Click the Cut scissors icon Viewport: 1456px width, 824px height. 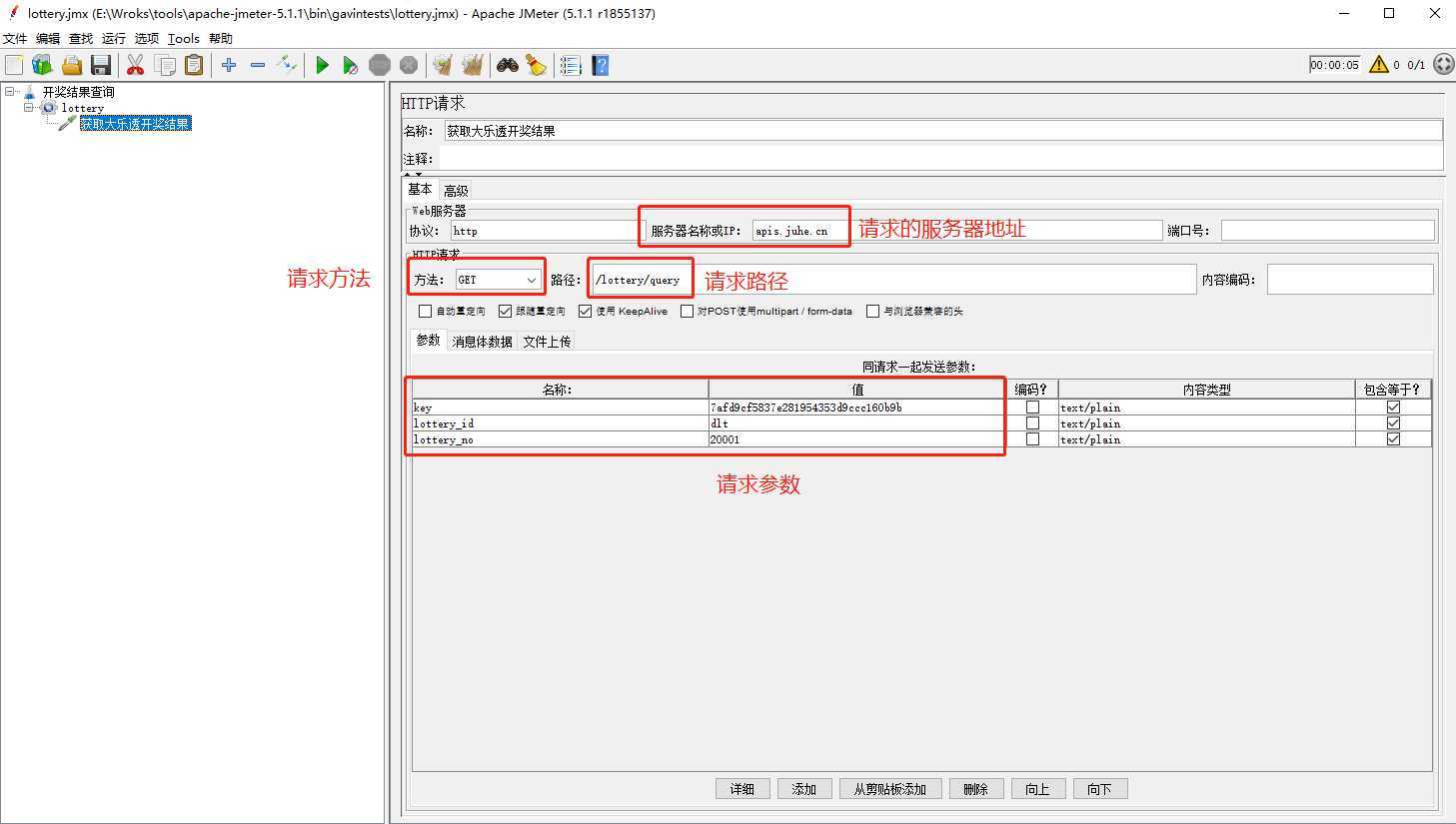point(135,65)
